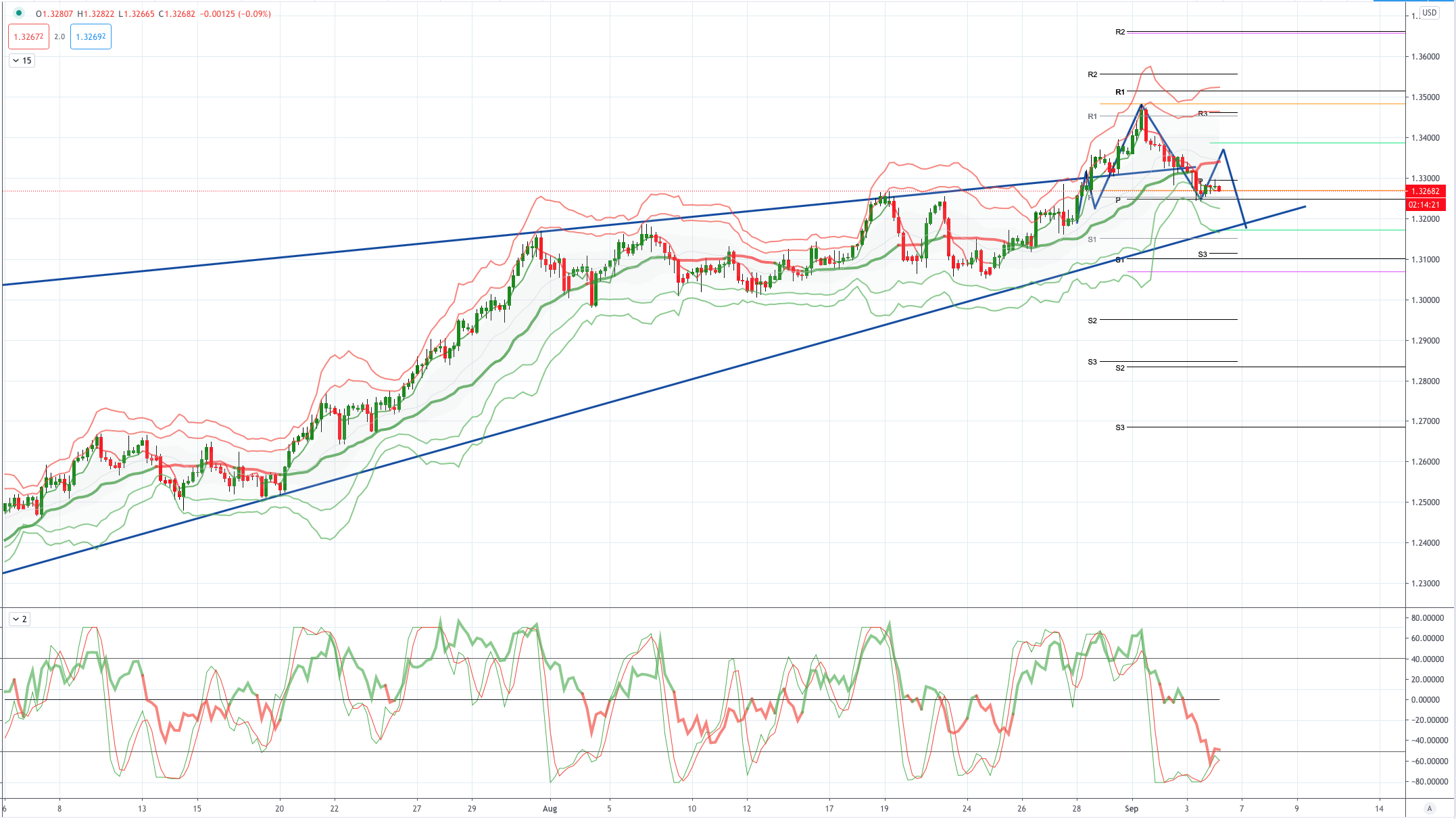This screenshot has width=1456, height=819.
Task: Click the 1.34000 price axis label
Action: pos(1425,138)
